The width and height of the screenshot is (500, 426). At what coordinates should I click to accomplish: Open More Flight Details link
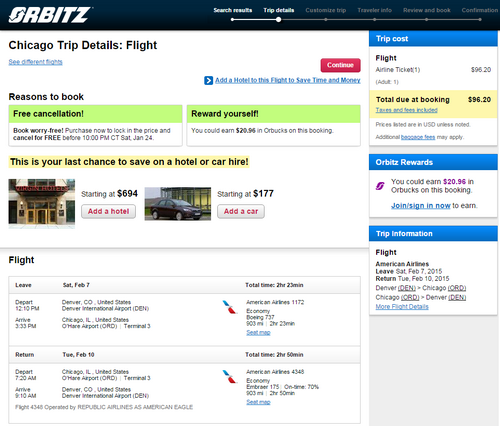point(402,307)
